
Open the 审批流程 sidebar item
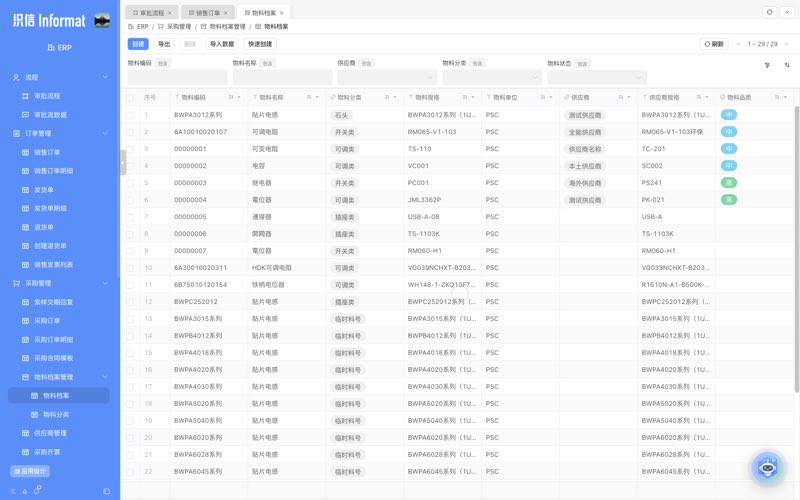coord(46,96)
